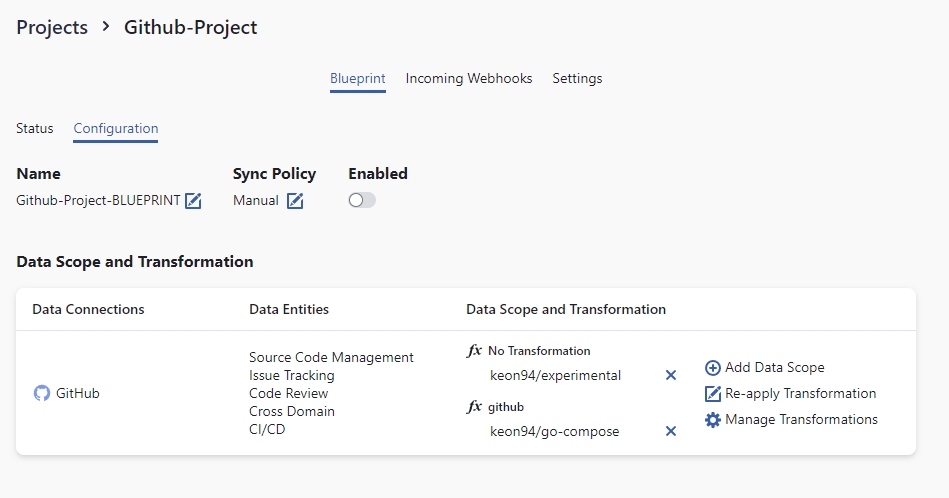
Task: Toggle the Enabled switch
Action: coord(362,201)
